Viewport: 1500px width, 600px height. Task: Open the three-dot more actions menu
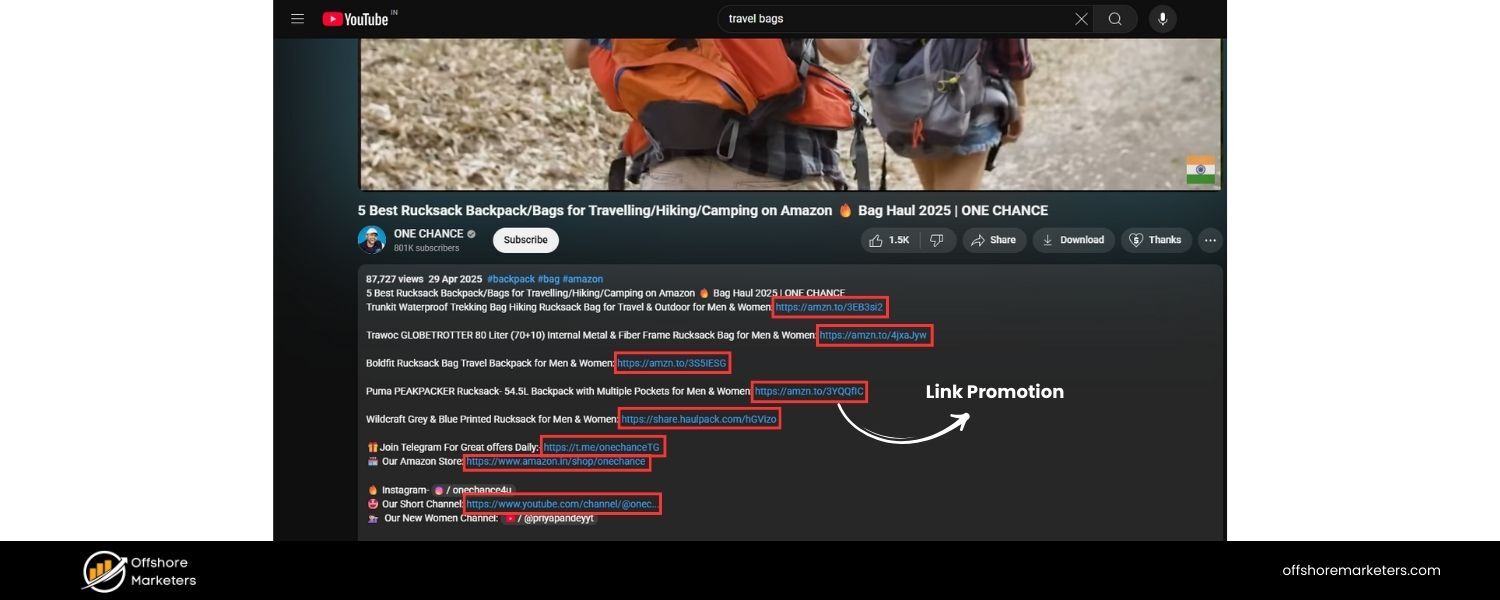(x=1209, y=240)
